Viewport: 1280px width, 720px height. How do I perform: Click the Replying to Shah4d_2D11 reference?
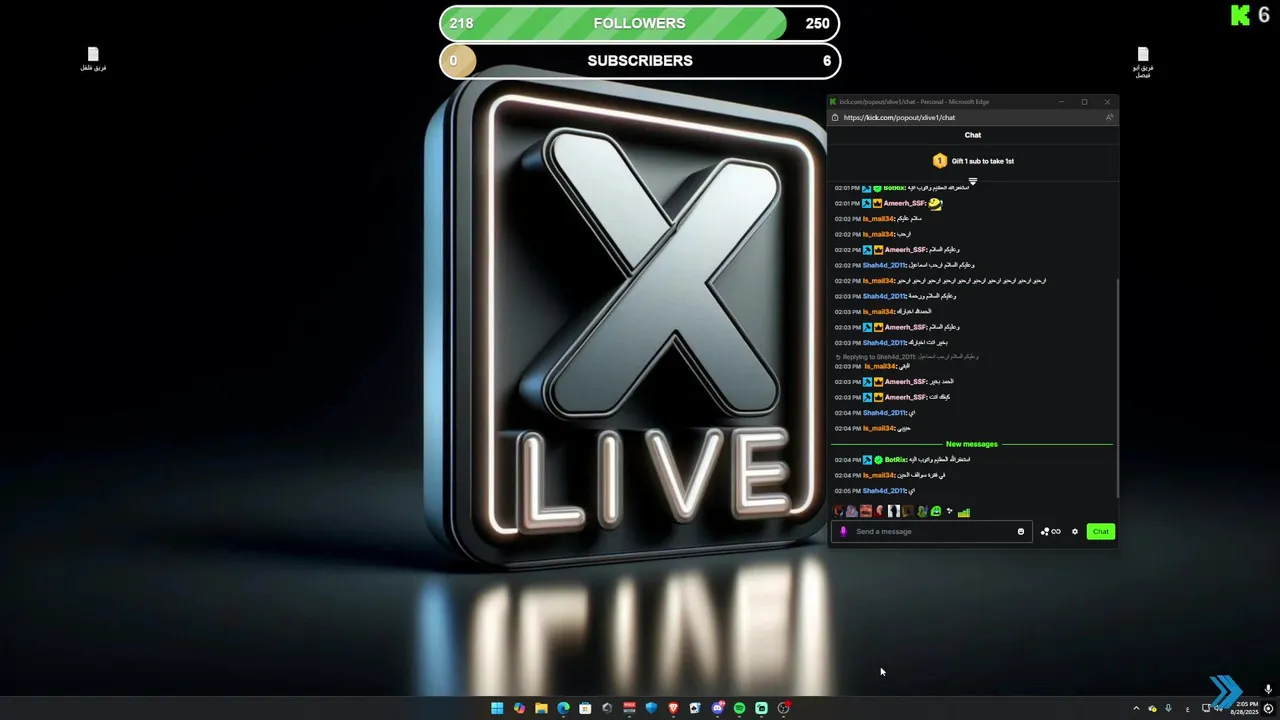pyautogui.click(x=908, y=357)
